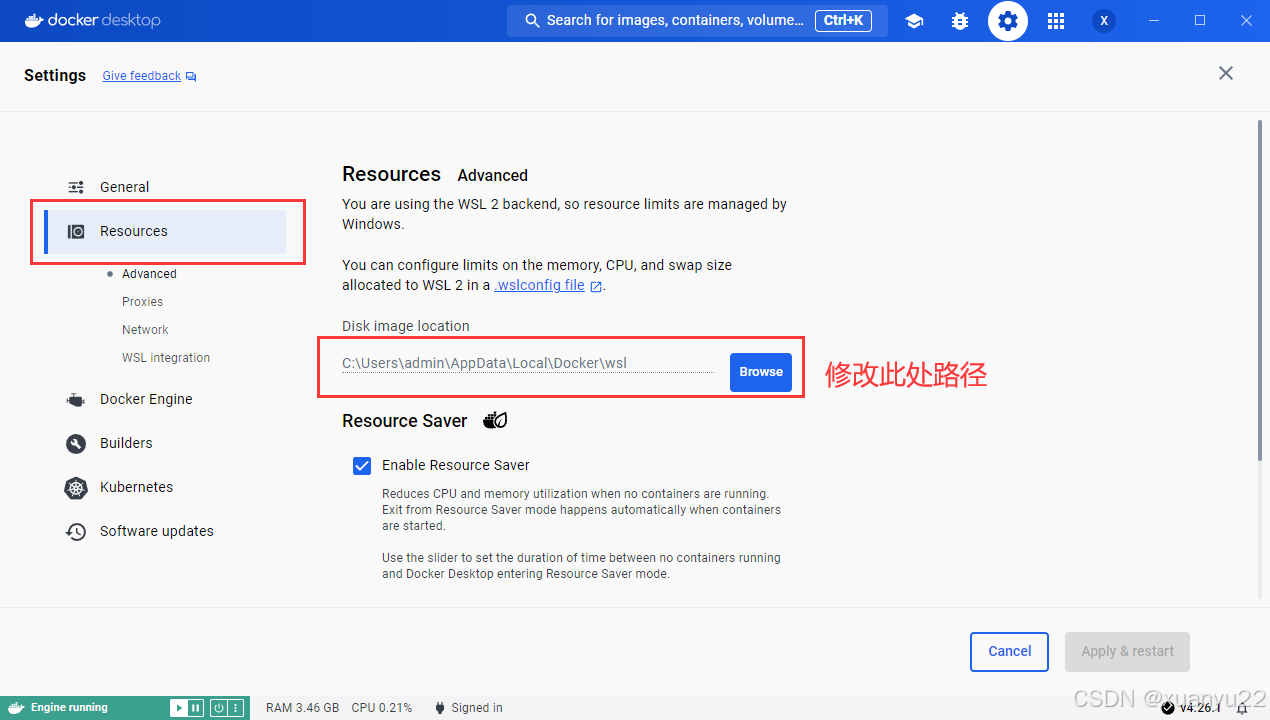Open the Give feedback link

coord(141,76)
